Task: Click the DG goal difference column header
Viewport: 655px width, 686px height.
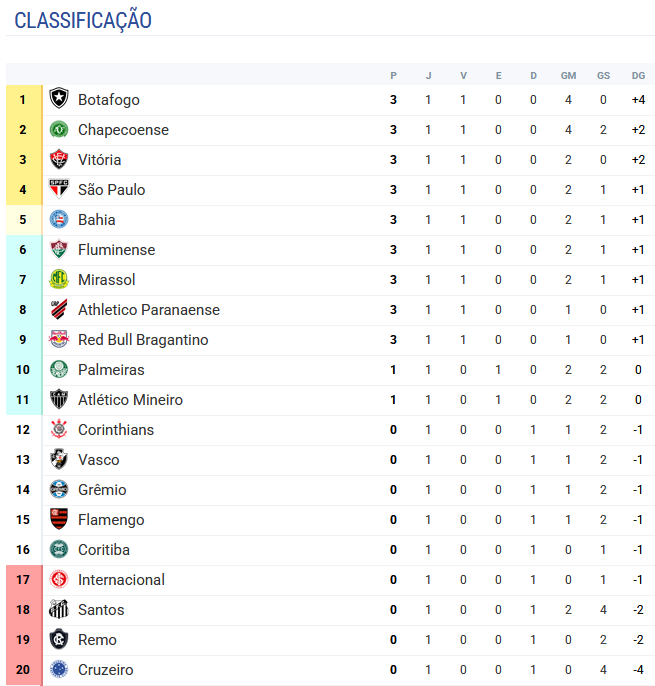Action: coord(638,76)
